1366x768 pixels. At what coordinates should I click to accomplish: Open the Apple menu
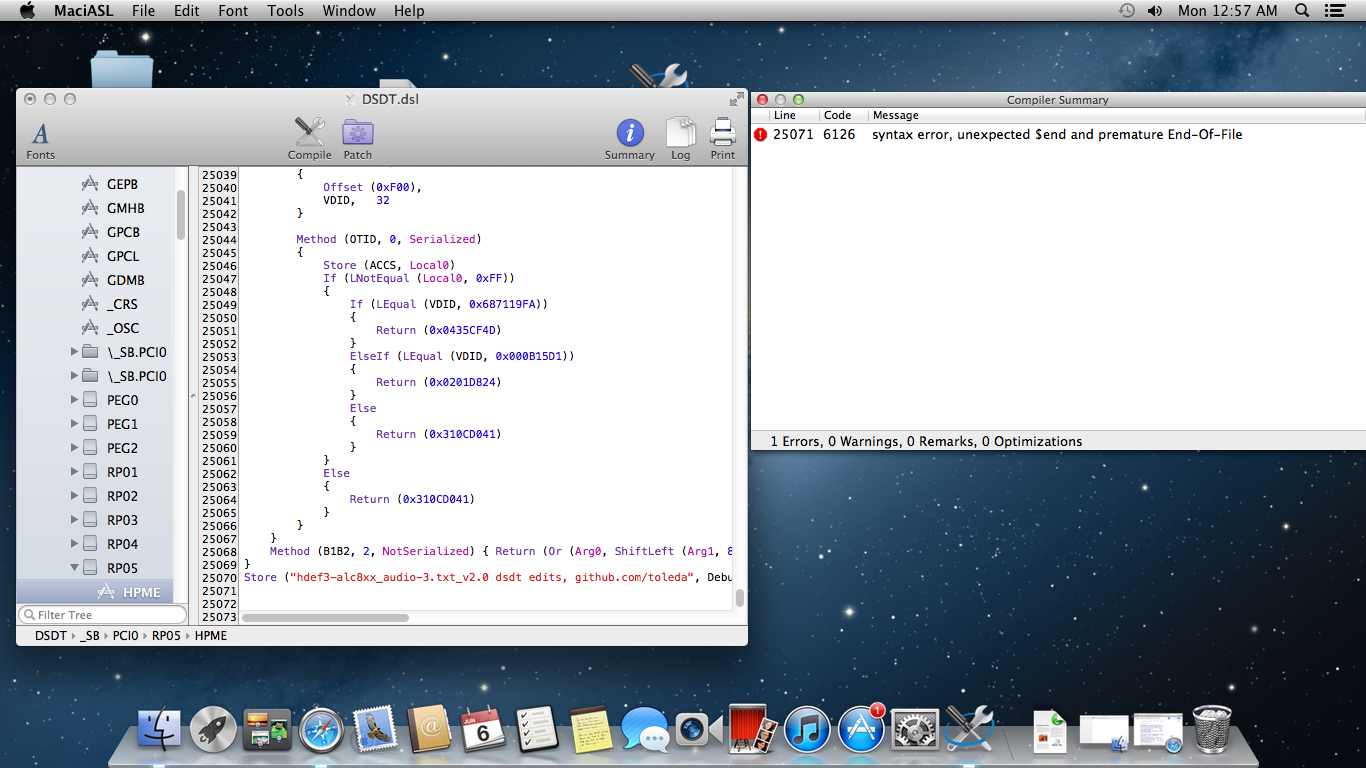(27, 11)
